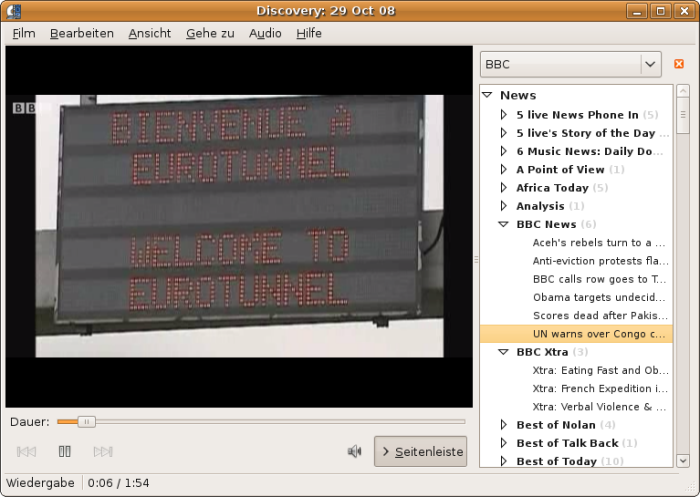This screenshot has height=497, width=700.
Task: Close the Discovery window
Action: point(684,11)
